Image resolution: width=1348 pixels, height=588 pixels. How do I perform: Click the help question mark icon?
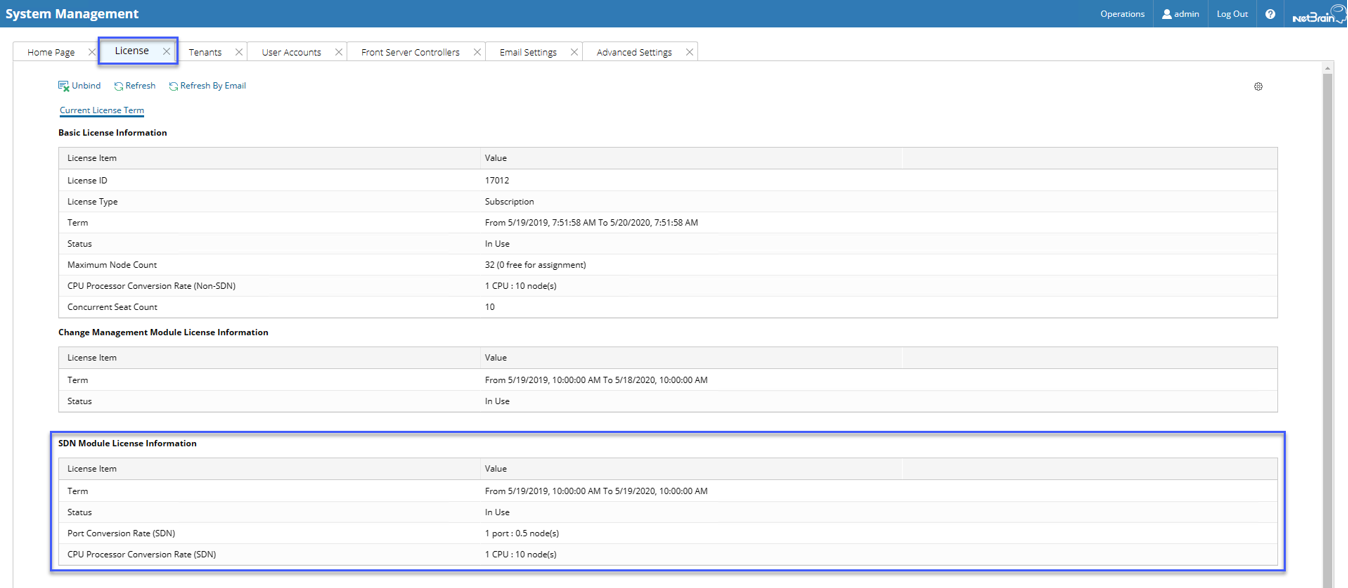pos(1270,14)
